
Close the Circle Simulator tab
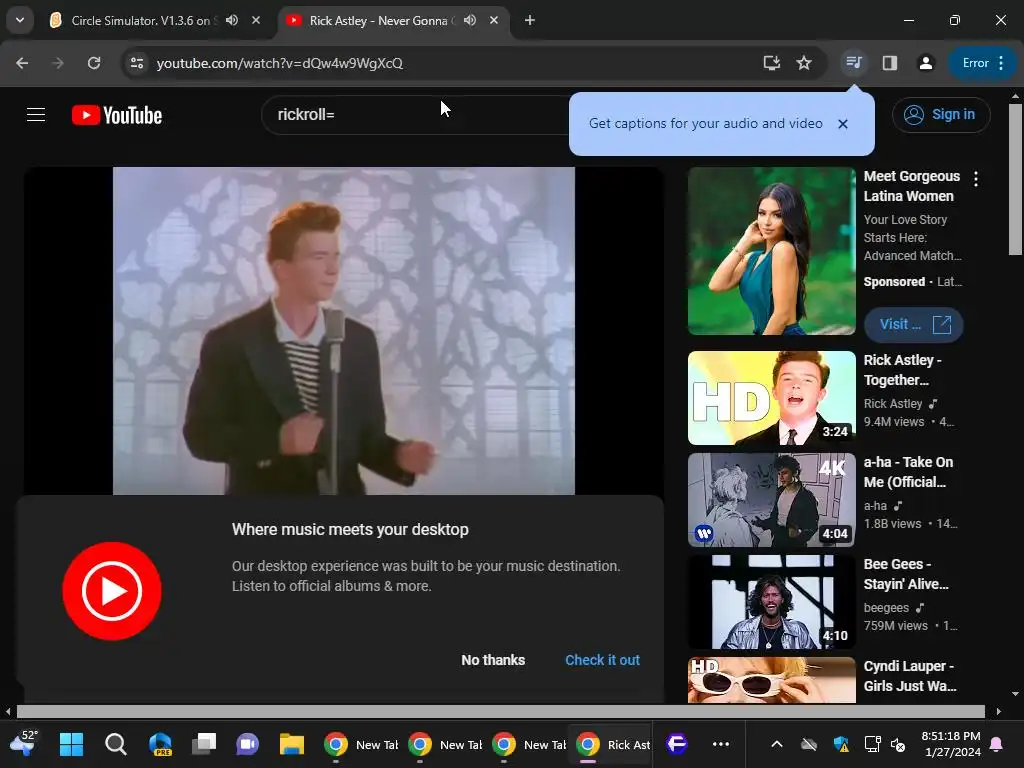(256, 20)
